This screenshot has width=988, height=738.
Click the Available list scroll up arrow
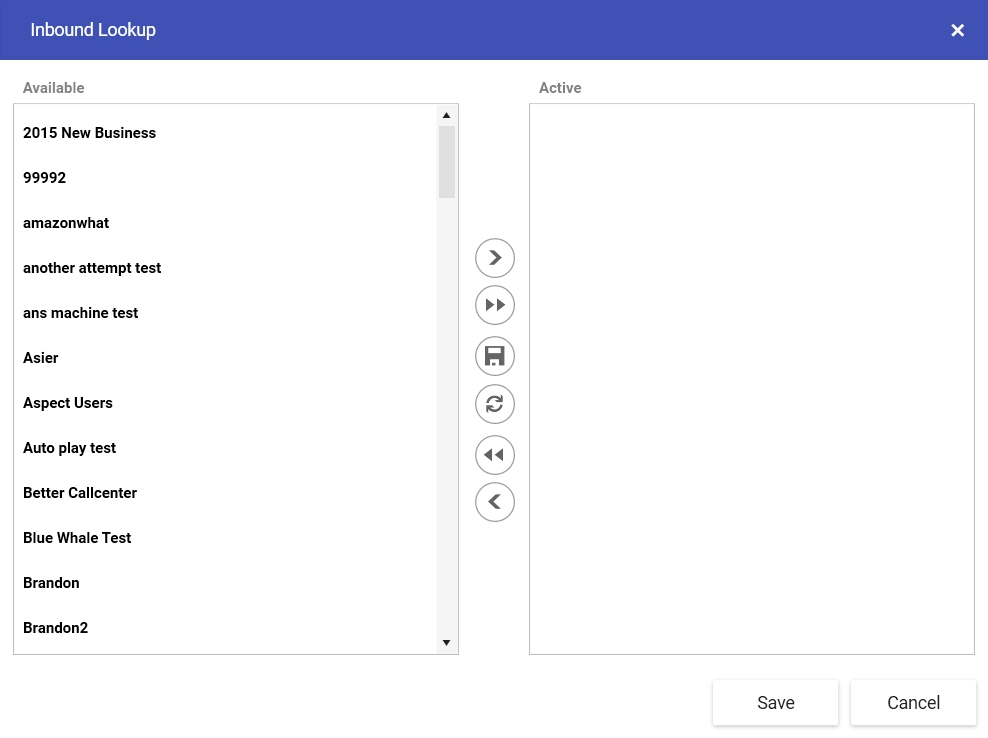click(446, 115)
